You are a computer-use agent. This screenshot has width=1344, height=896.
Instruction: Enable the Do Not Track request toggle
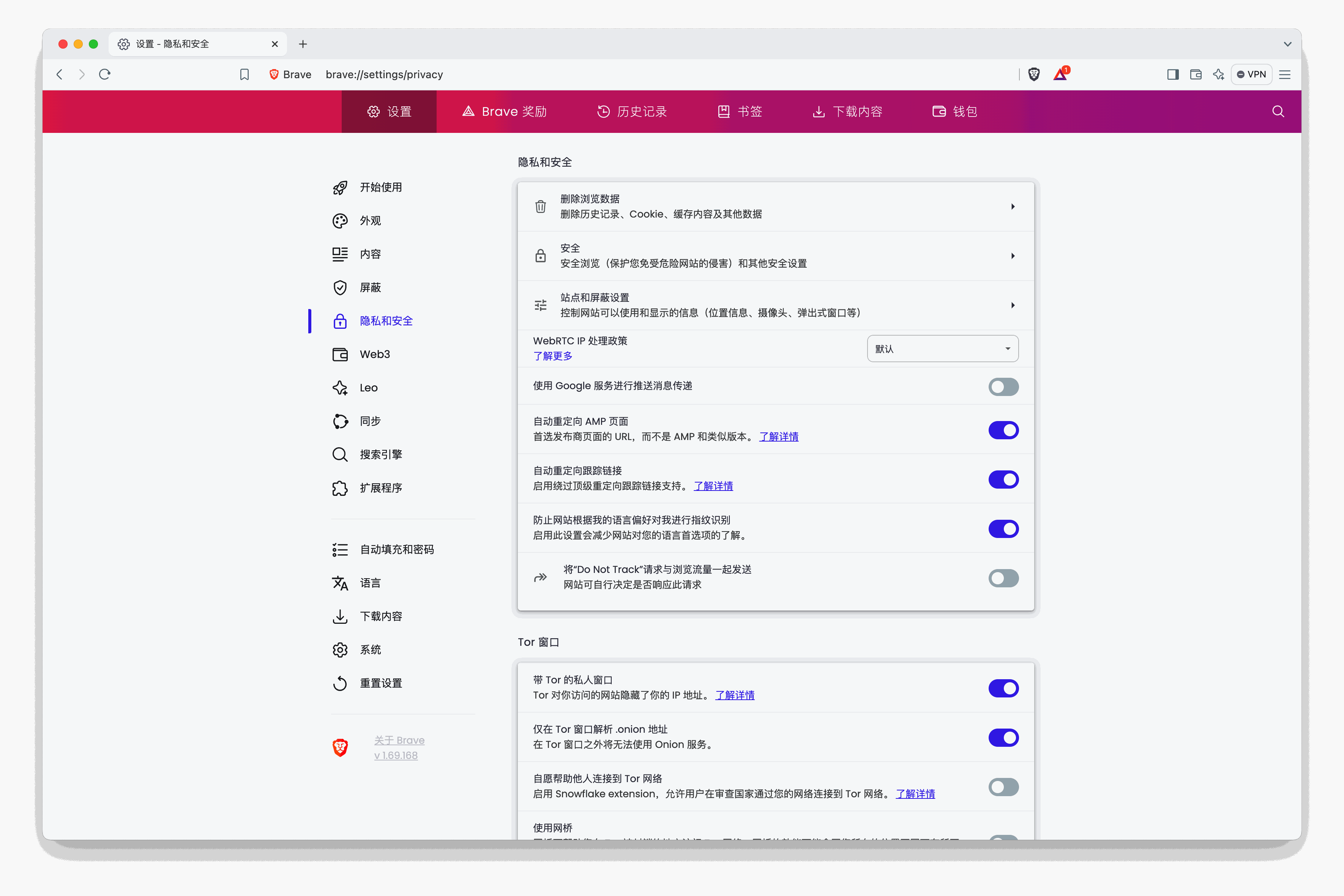(1003, 578)
